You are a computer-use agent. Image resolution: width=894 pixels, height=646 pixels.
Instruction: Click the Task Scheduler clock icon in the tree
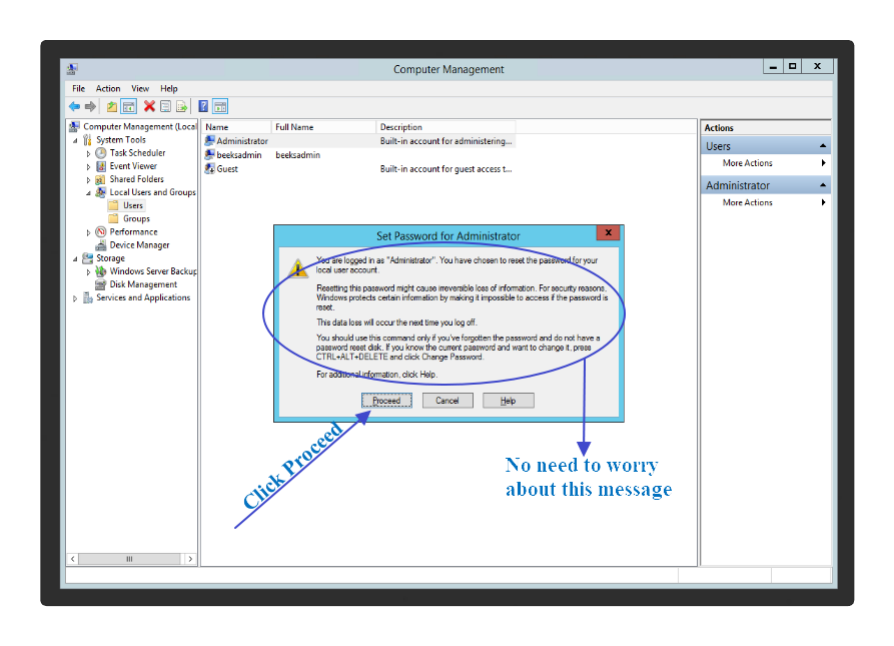(x=101, y=153)
